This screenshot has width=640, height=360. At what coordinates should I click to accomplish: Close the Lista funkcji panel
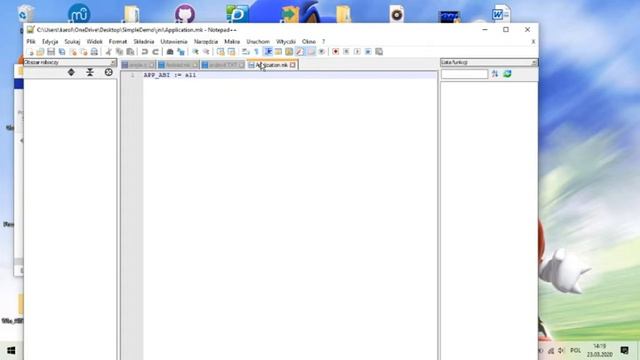tap(534, 62)
